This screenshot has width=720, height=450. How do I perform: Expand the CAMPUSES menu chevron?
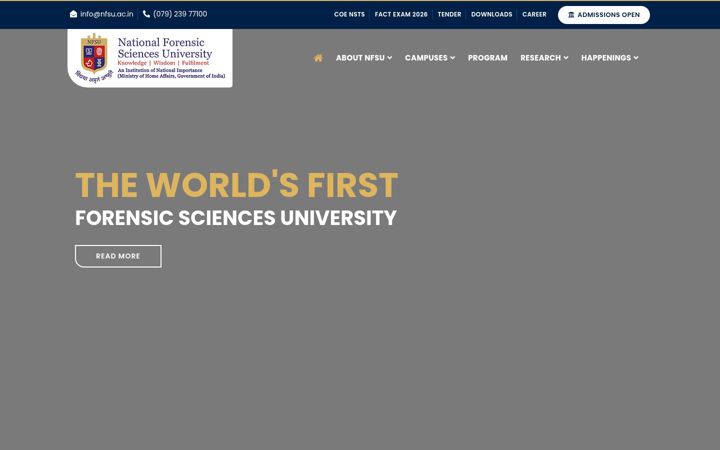[x=452, y=58]
